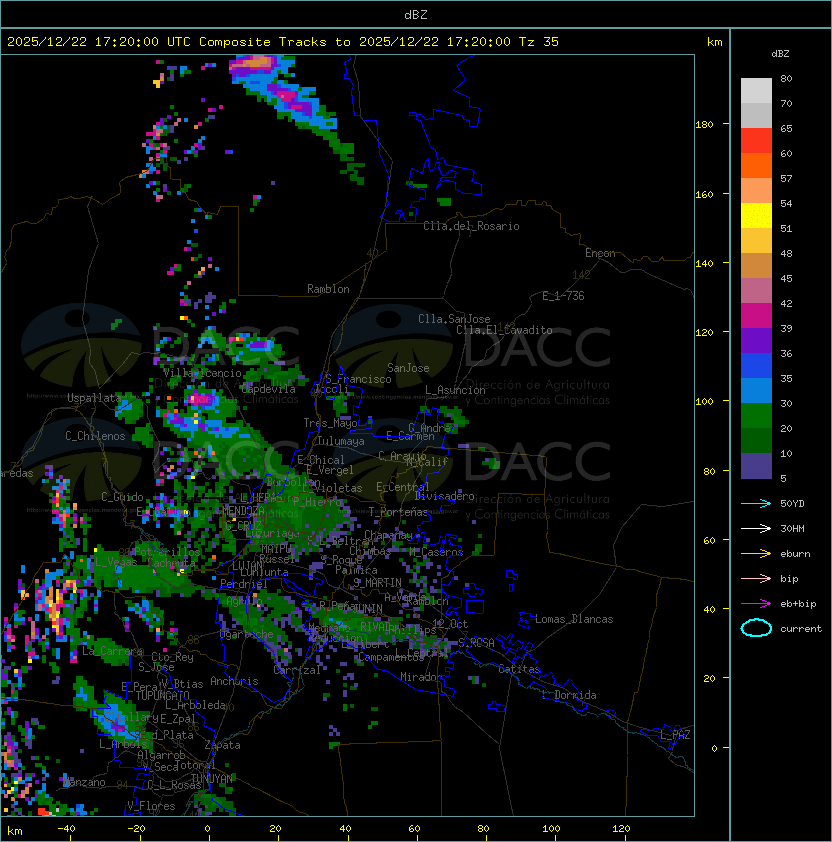Click the Ugarteche label
The image size is (832, 842).
(x=247, y=634)
